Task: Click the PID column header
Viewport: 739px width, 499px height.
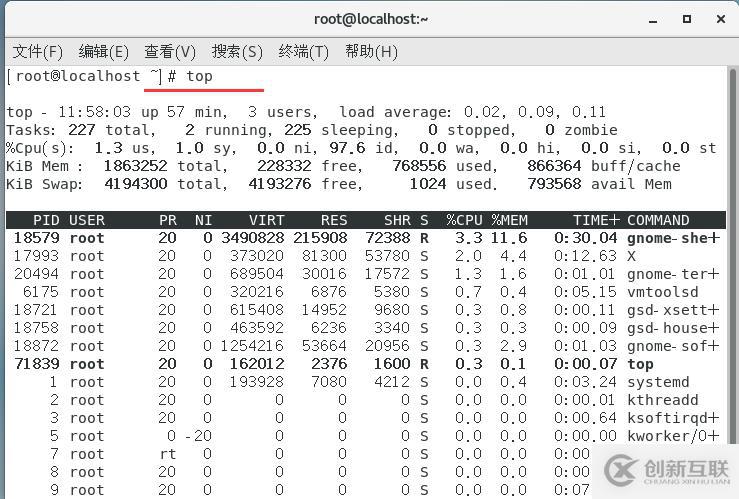Action: click(x=46, y=220)
